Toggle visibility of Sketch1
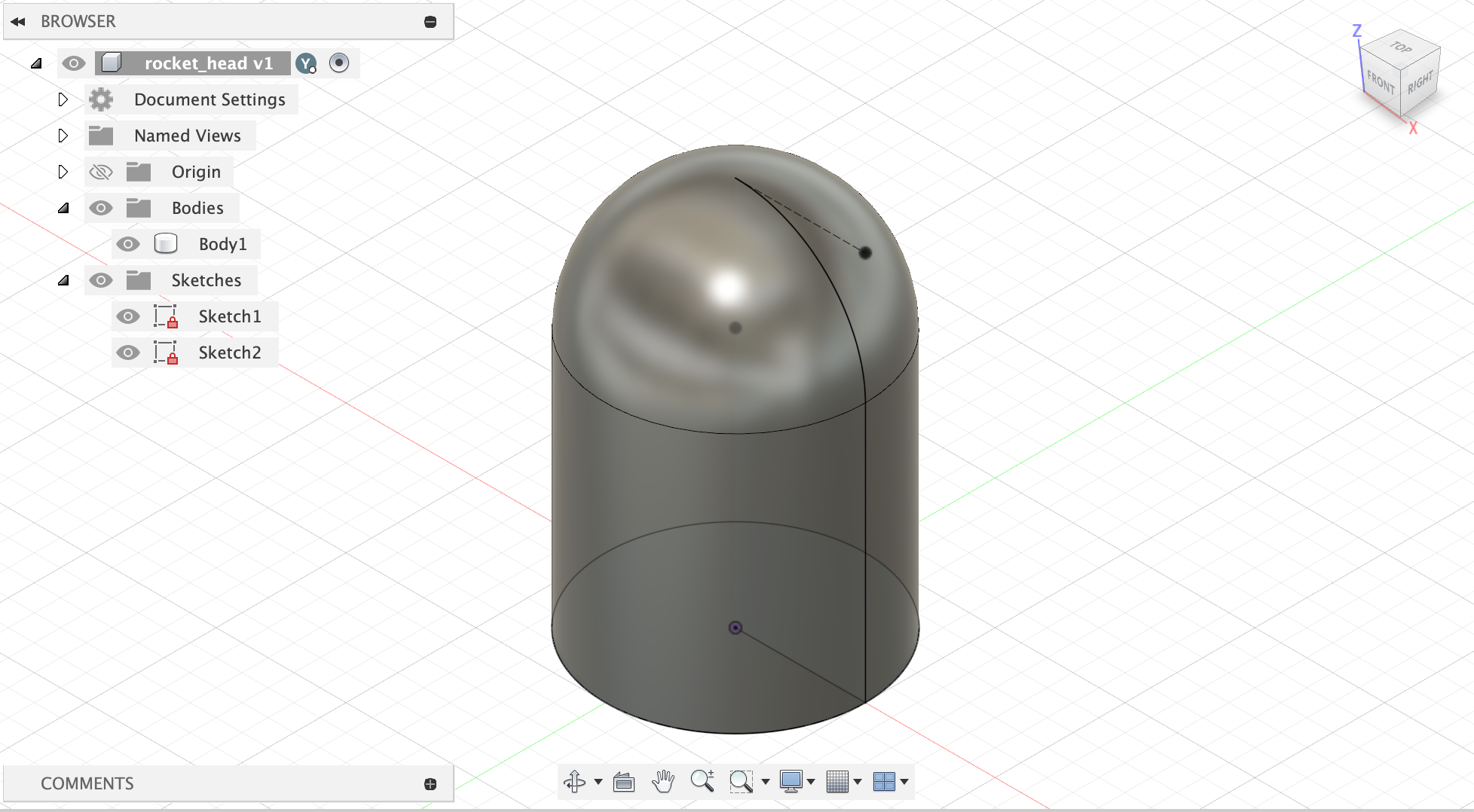1474x812 pixels. [x=128, y=316]
